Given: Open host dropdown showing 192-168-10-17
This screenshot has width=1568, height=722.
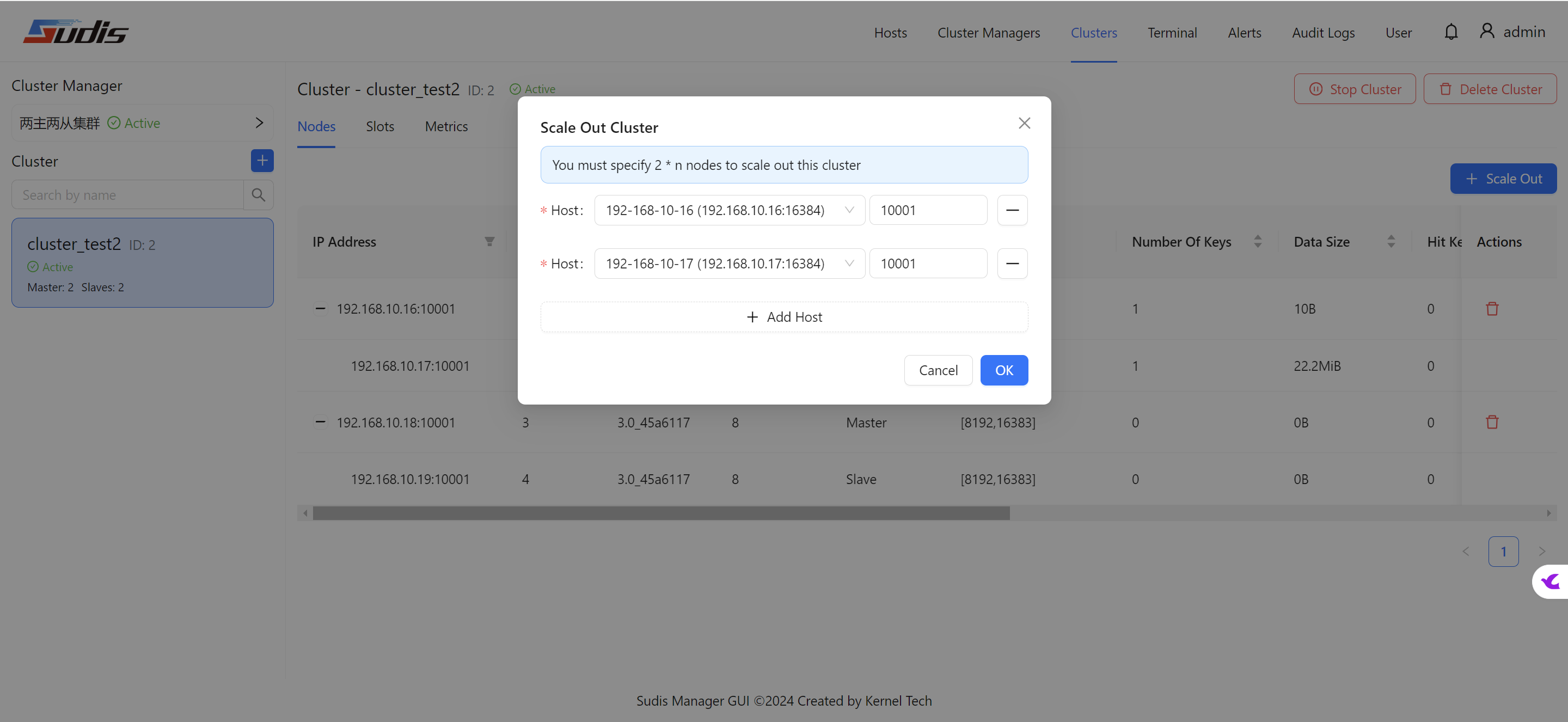Looking at the screenshot, I should click(x=729, y=264).
